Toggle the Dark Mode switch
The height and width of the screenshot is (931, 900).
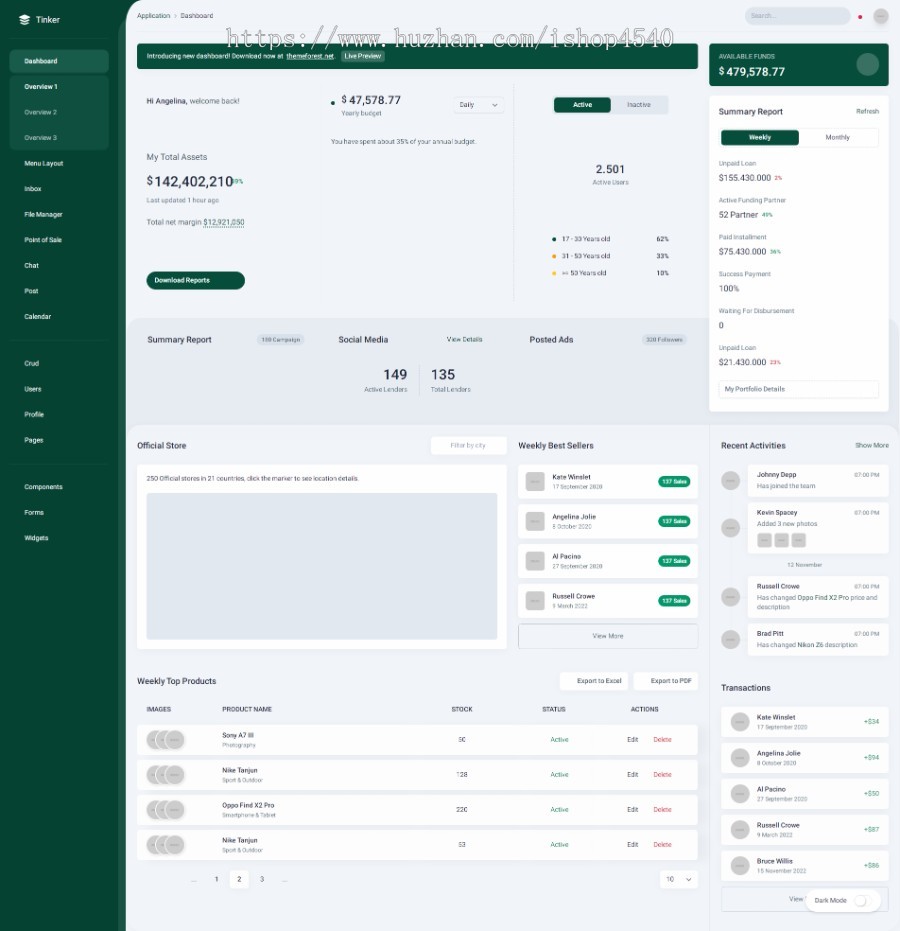[x=861, y=901]
